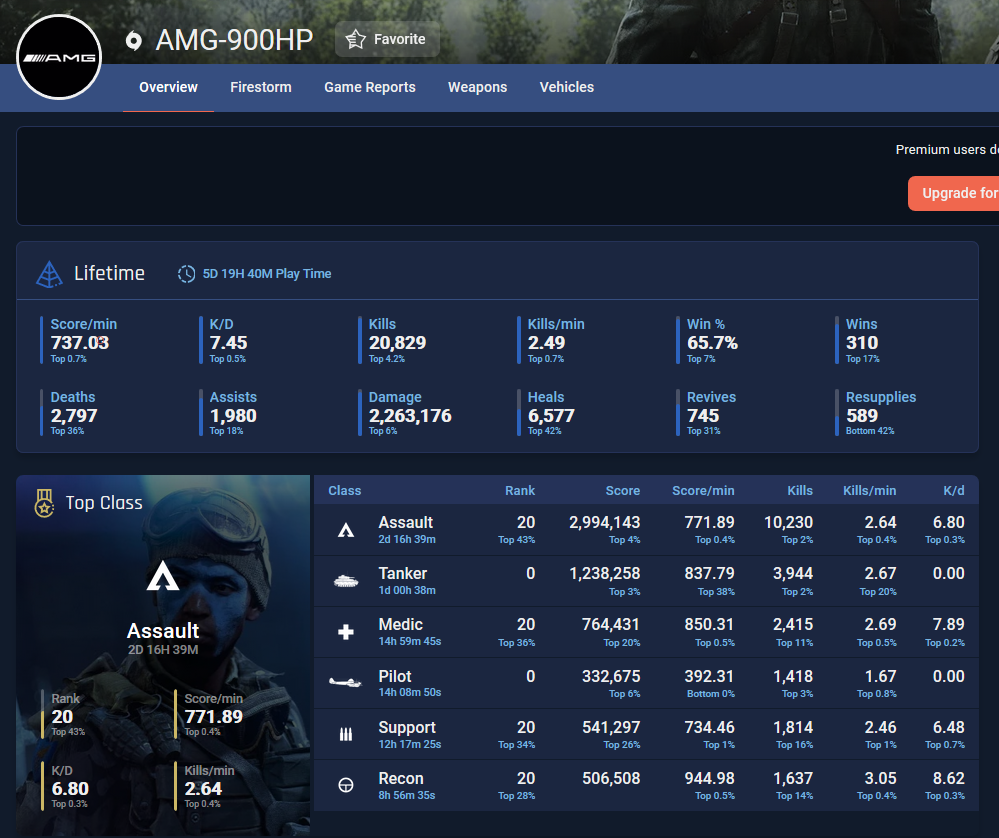Click the Deaths value 2,797

coord(74,415)
